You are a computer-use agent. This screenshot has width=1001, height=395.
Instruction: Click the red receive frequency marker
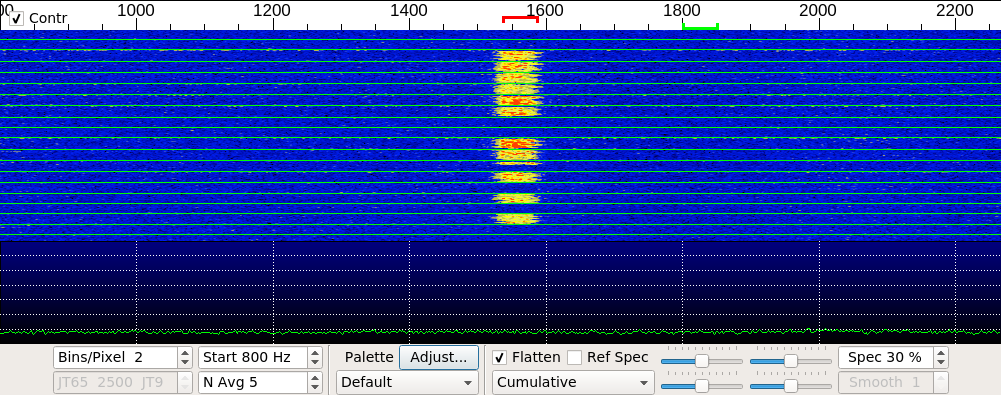pyautogui.click(x=520, y=19)
